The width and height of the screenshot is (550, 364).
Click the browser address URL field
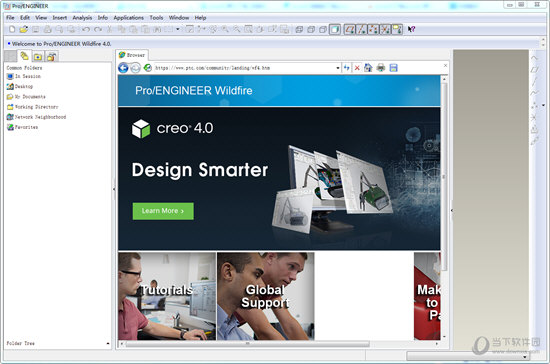pyautogui.click(x=244, y=68)
